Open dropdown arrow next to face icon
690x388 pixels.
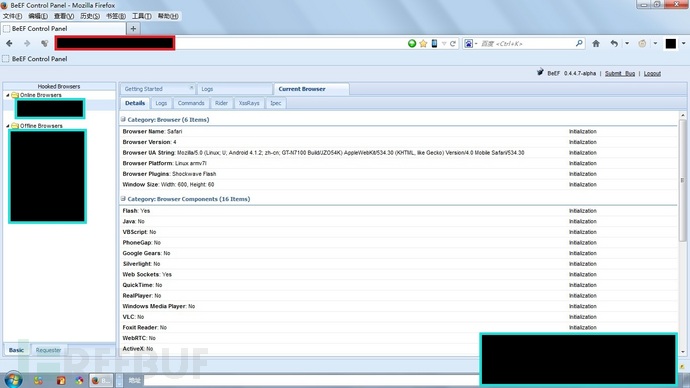pos(655,43)
